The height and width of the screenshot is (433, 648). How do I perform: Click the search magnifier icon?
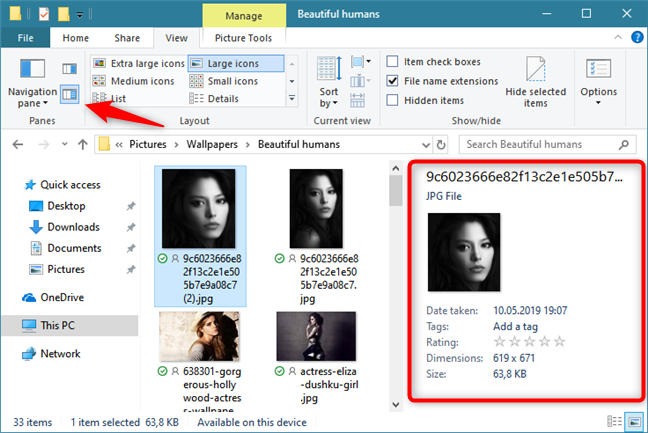point(624,144)
